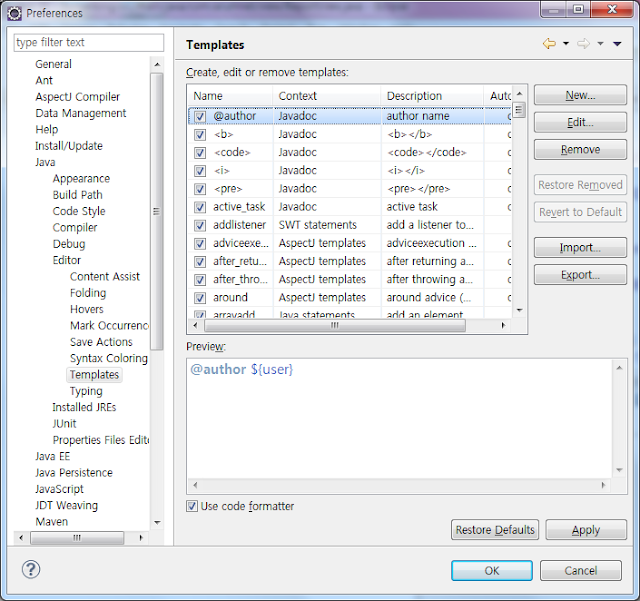Click template table scroll up arrow
This screenshot has height=601, width=640.
click(519, 93)
